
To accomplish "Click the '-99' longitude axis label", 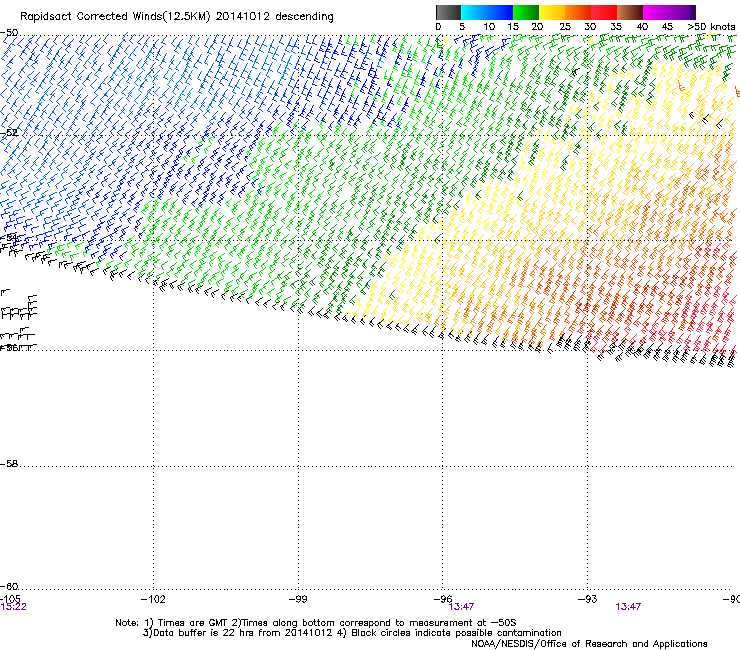I will 298,599.
